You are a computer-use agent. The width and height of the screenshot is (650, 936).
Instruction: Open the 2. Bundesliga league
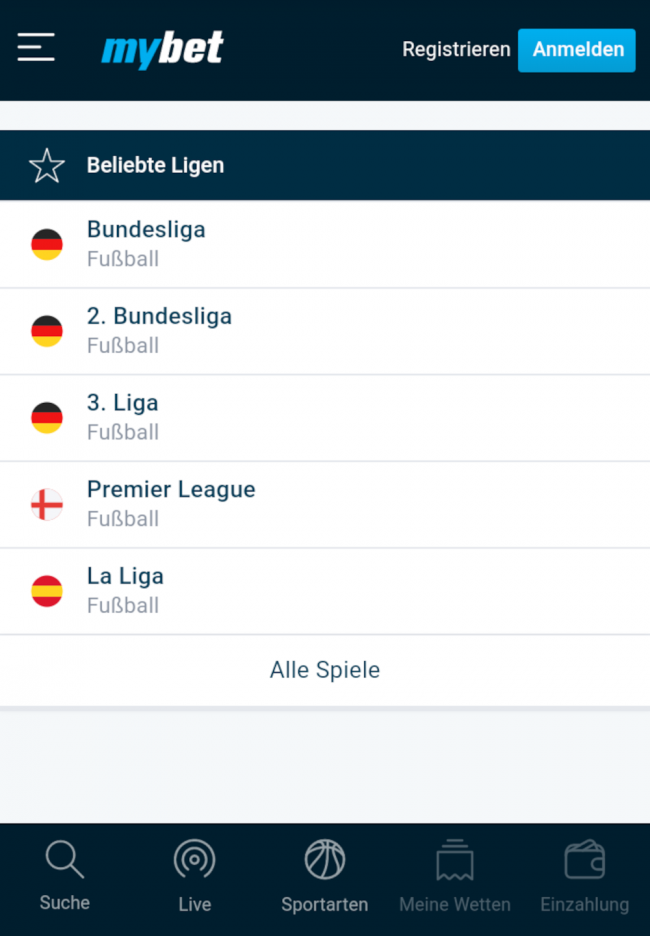(x=159, y=317)
